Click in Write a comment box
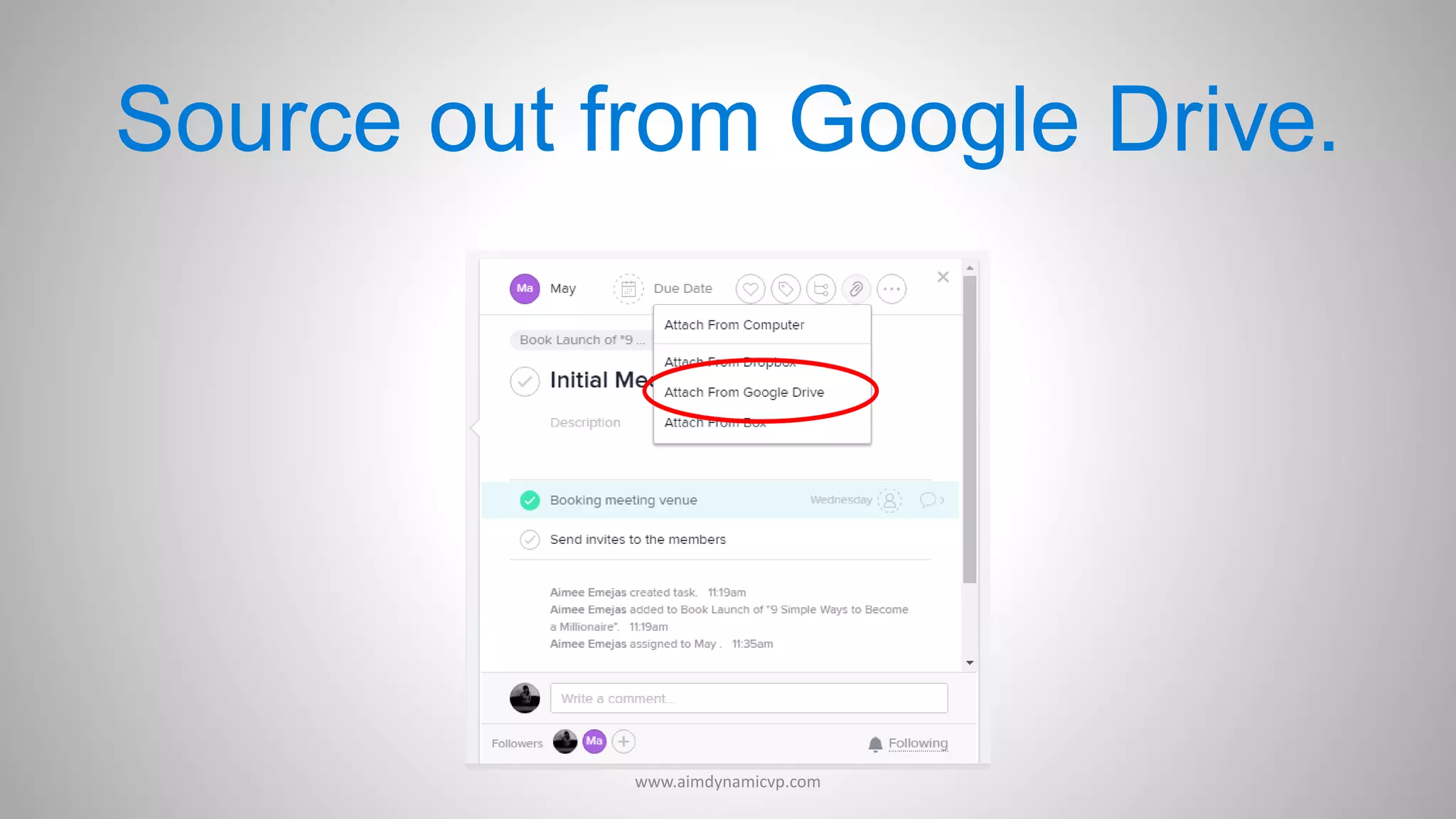 [749, 698]
